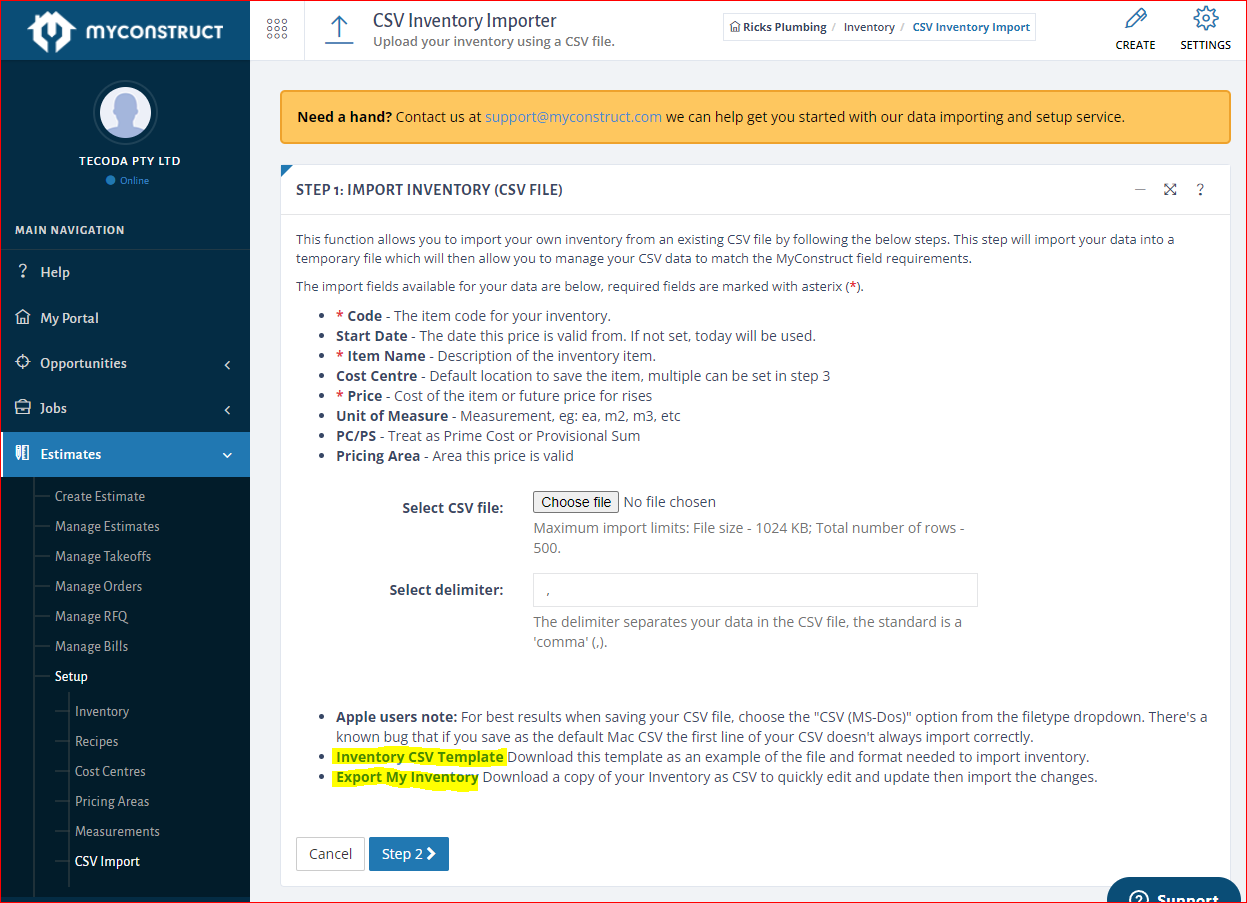Screen dimensions: 1247x903
Task: Open Manage Orders in sidebar
Action: pos(98,586)
